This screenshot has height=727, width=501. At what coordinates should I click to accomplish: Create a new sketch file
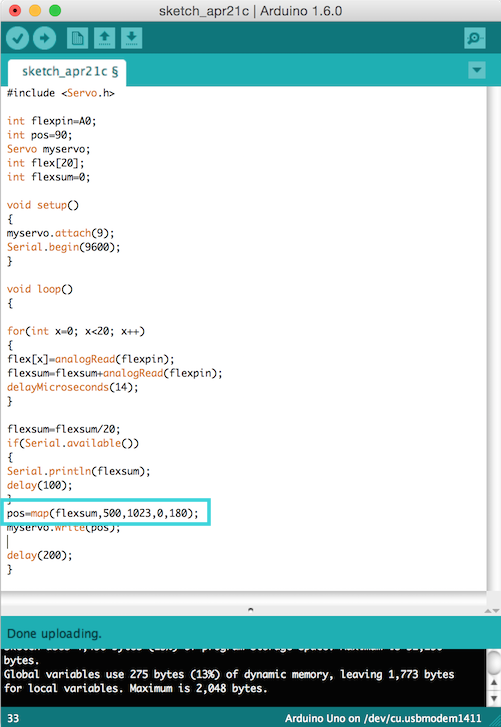pos(77,38)
